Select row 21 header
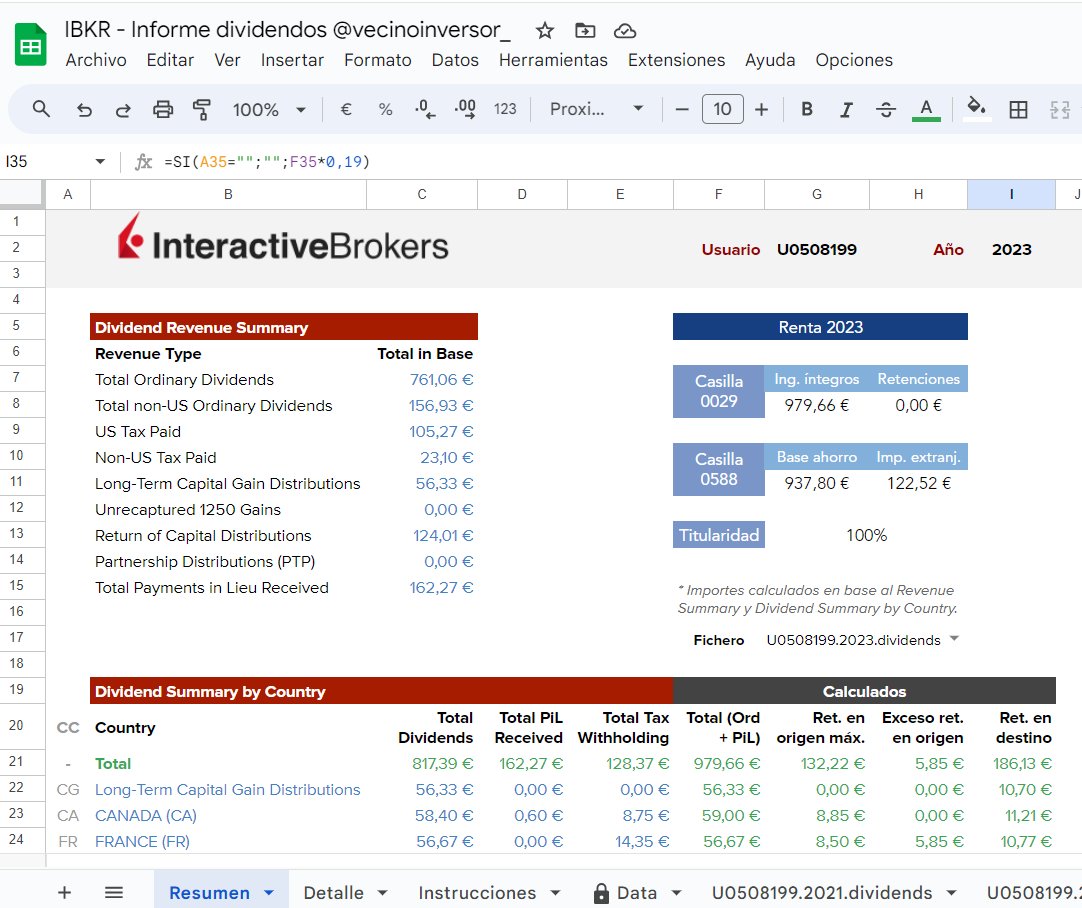 [22, 762]
